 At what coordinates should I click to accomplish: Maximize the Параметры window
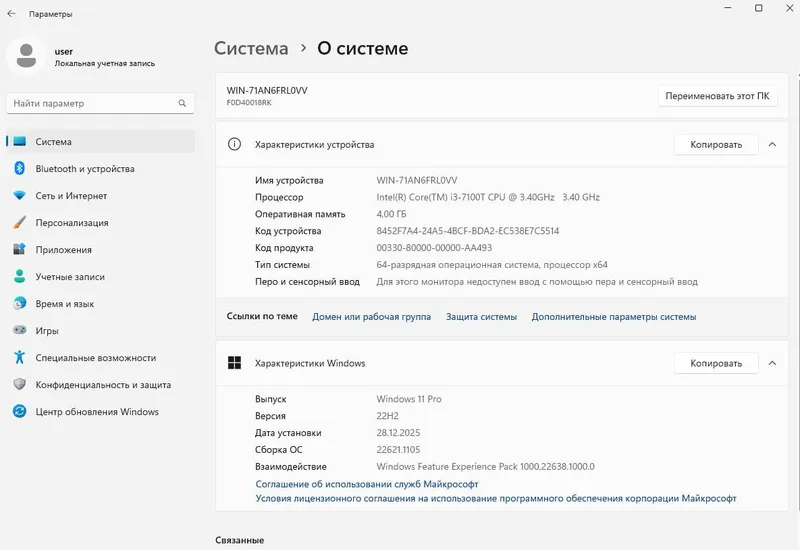759,8
